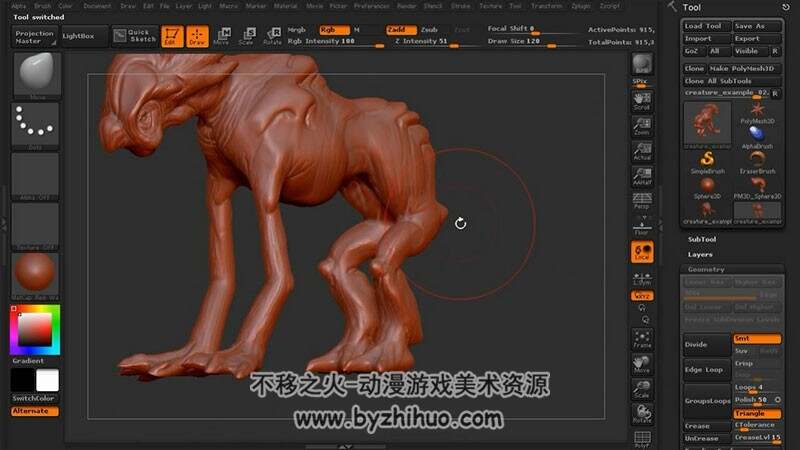Pick a color in the color picker square
Screen dimensions: 800x450
click(35, 330)
